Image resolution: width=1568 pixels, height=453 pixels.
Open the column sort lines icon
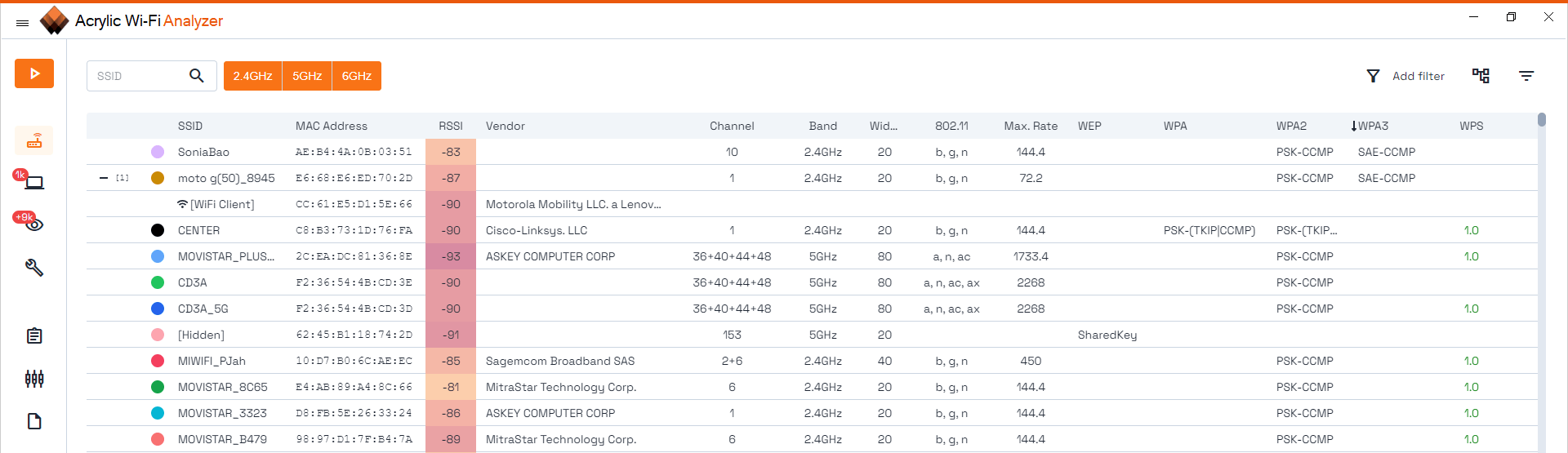pos(1526,76)
